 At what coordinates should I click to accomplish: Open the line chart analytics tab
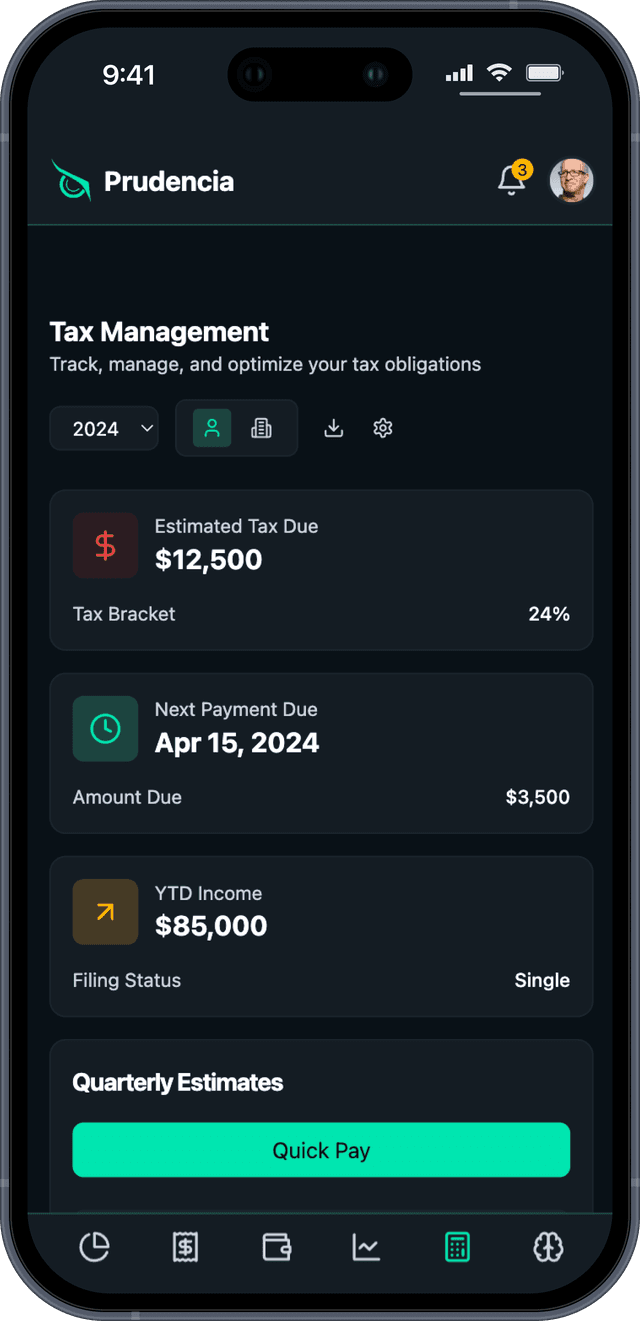(366, 1247)
